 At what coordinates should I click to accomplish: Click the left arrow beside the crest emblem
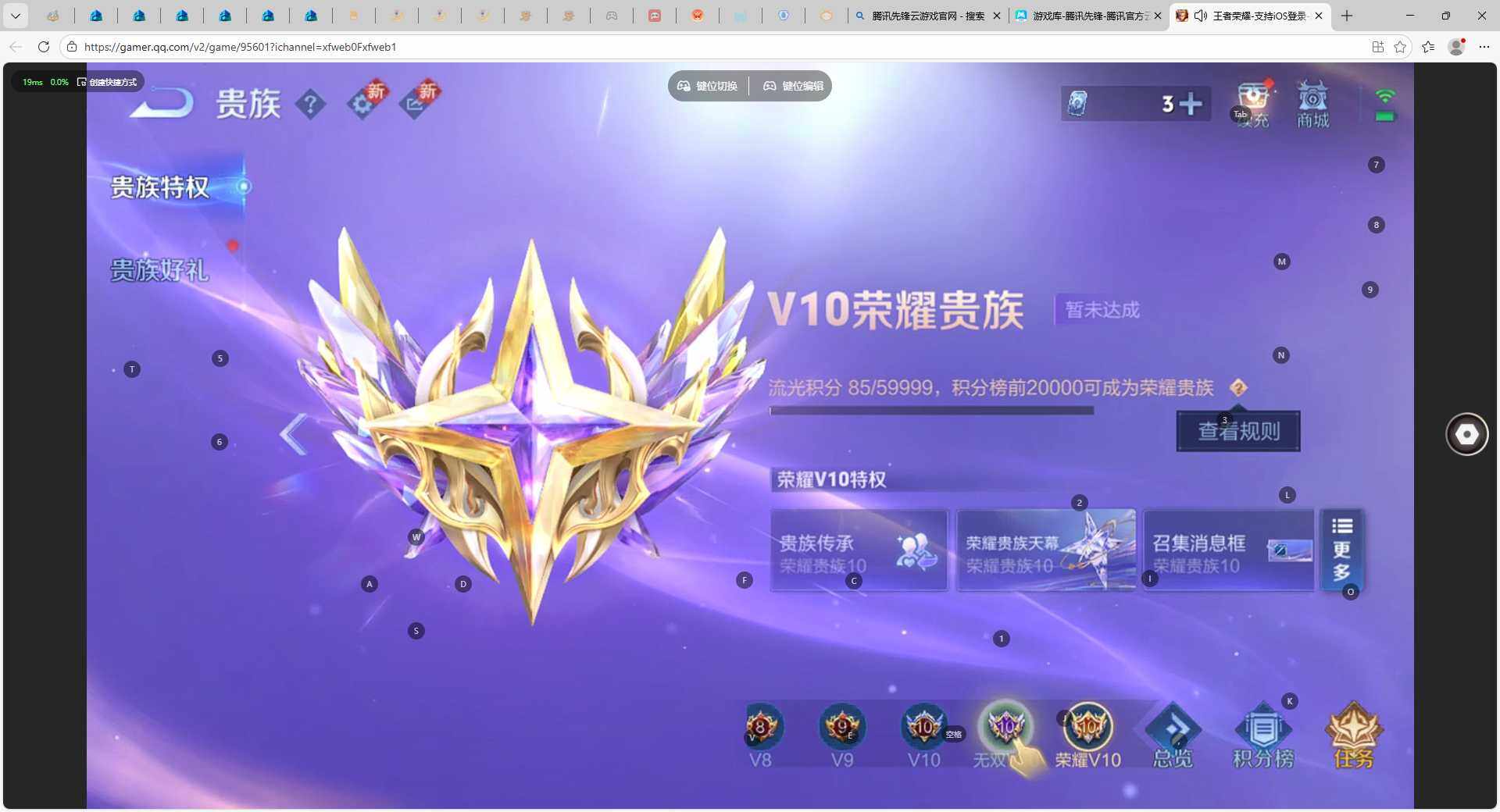click(x=293, y=434)
